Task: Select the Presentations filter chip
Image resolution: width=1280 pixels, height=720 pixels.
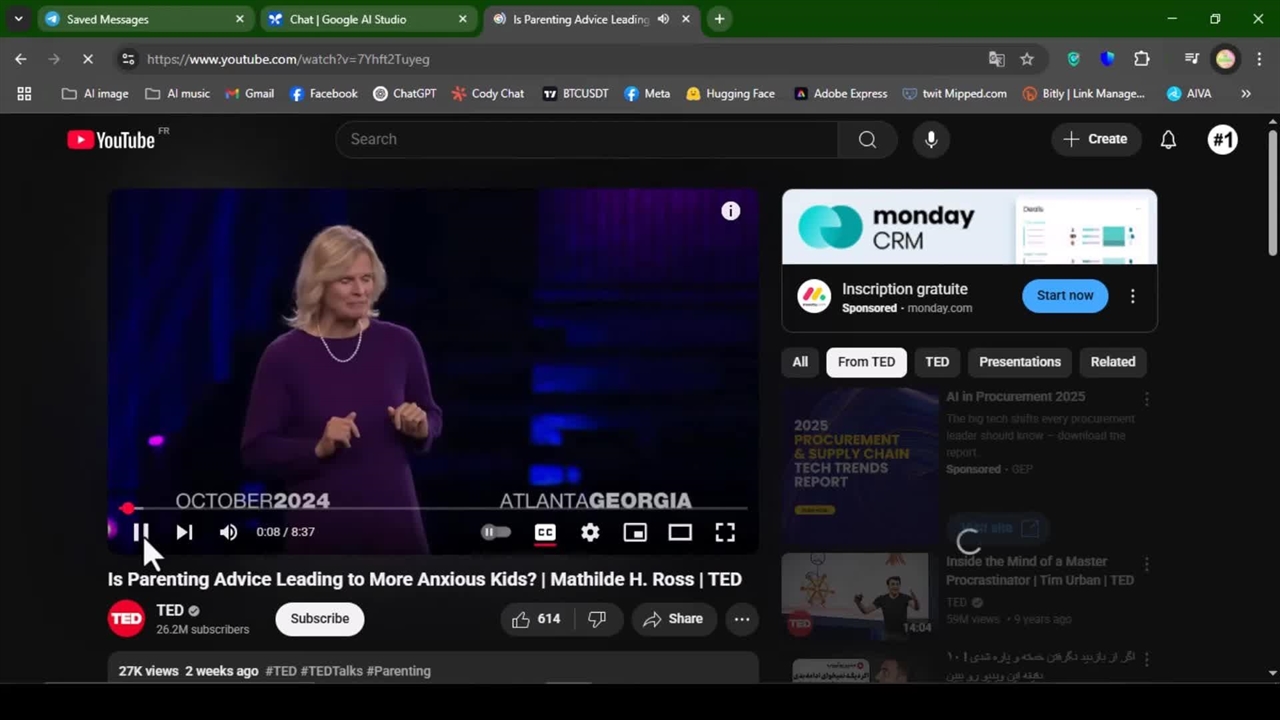Action: coord(1019,362)
